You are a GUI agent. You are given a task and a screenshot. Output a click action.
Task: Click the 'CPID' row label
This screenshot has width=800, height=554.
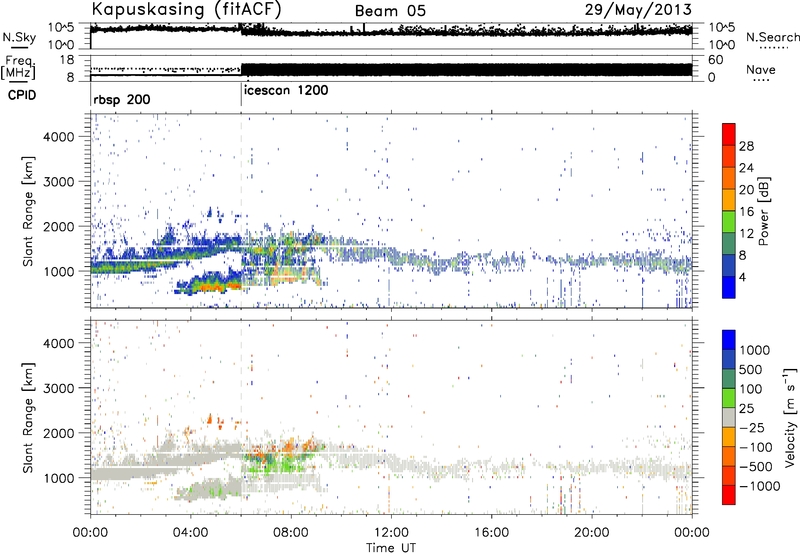[x=22, y=95]
